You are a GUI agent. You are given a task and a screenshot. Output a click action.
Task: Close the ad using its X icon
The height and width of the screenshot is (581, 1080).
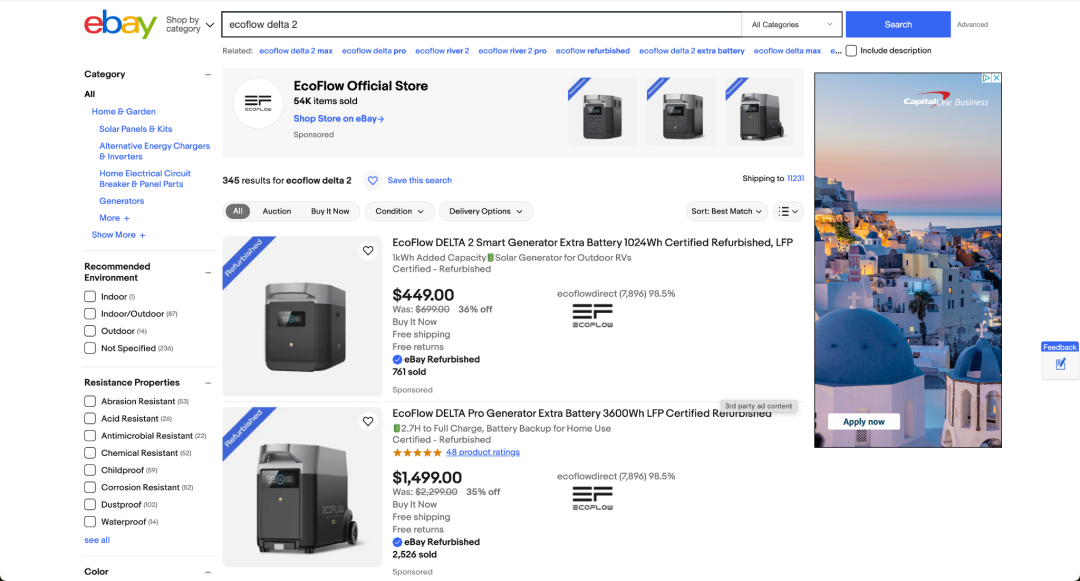point(996,78)
